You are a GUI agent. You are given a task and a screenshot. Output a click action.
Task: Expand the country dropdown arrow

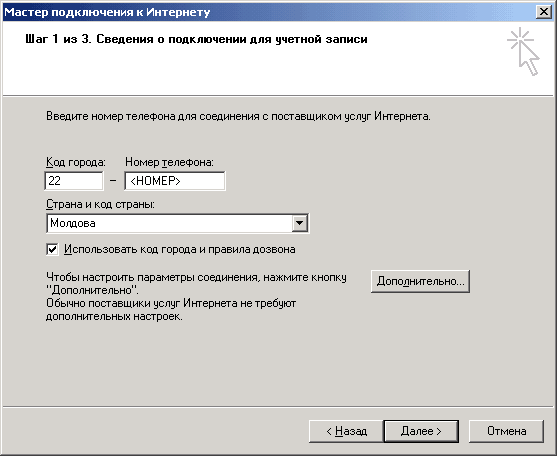pos(299,223)
